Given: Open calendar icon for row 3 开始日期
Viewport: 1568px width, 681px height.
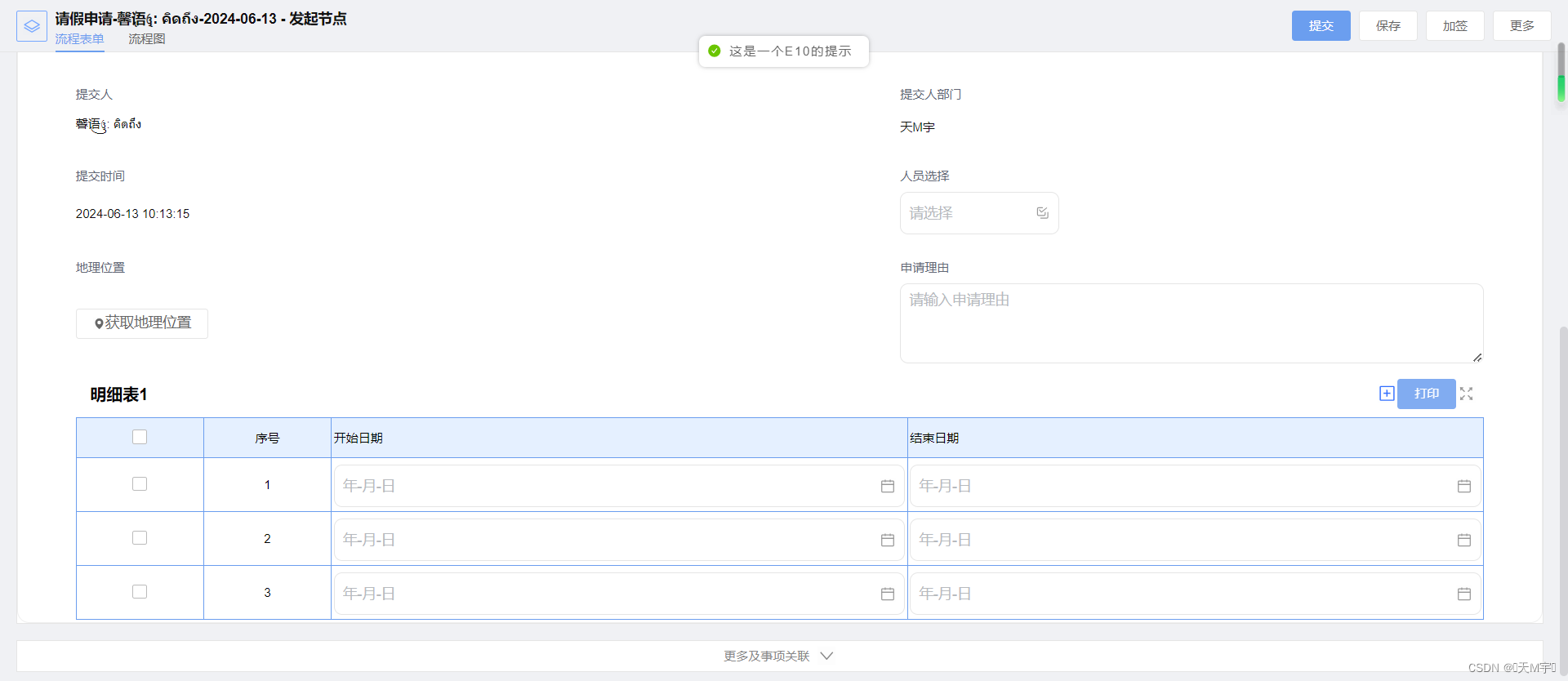Looking at the screenshot, I should 888,594.
